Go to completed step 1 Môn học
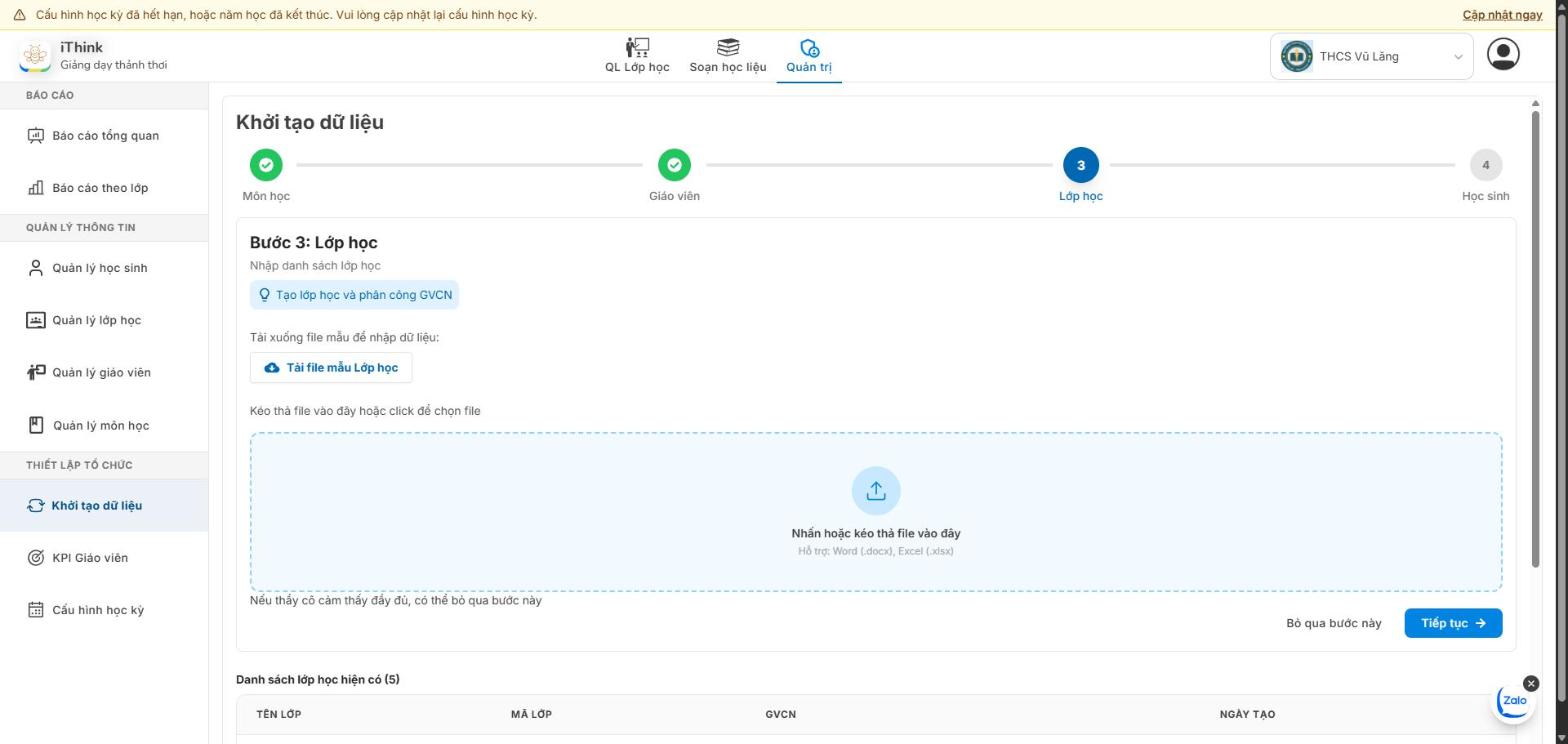1568x744 pixels. coord(266,165)
